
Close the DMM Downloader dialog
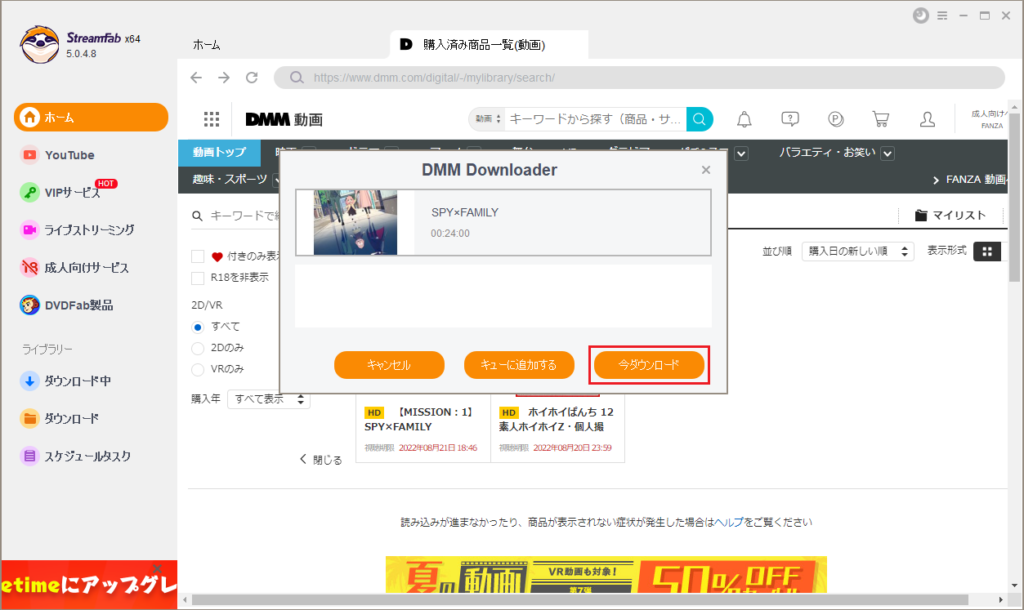706,170
